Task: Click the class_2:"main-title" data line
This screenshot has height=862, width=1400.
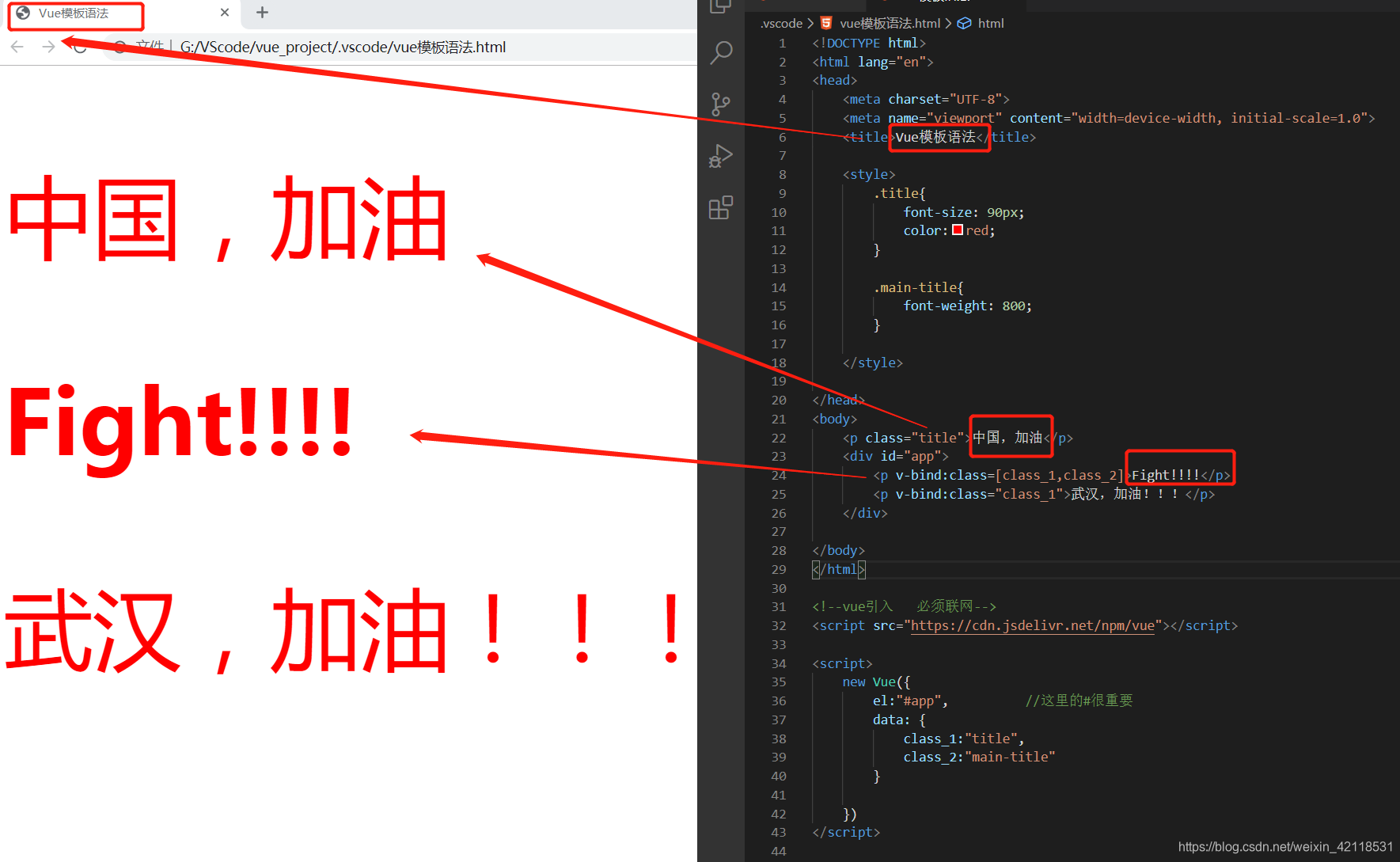Action: [979, 758]
